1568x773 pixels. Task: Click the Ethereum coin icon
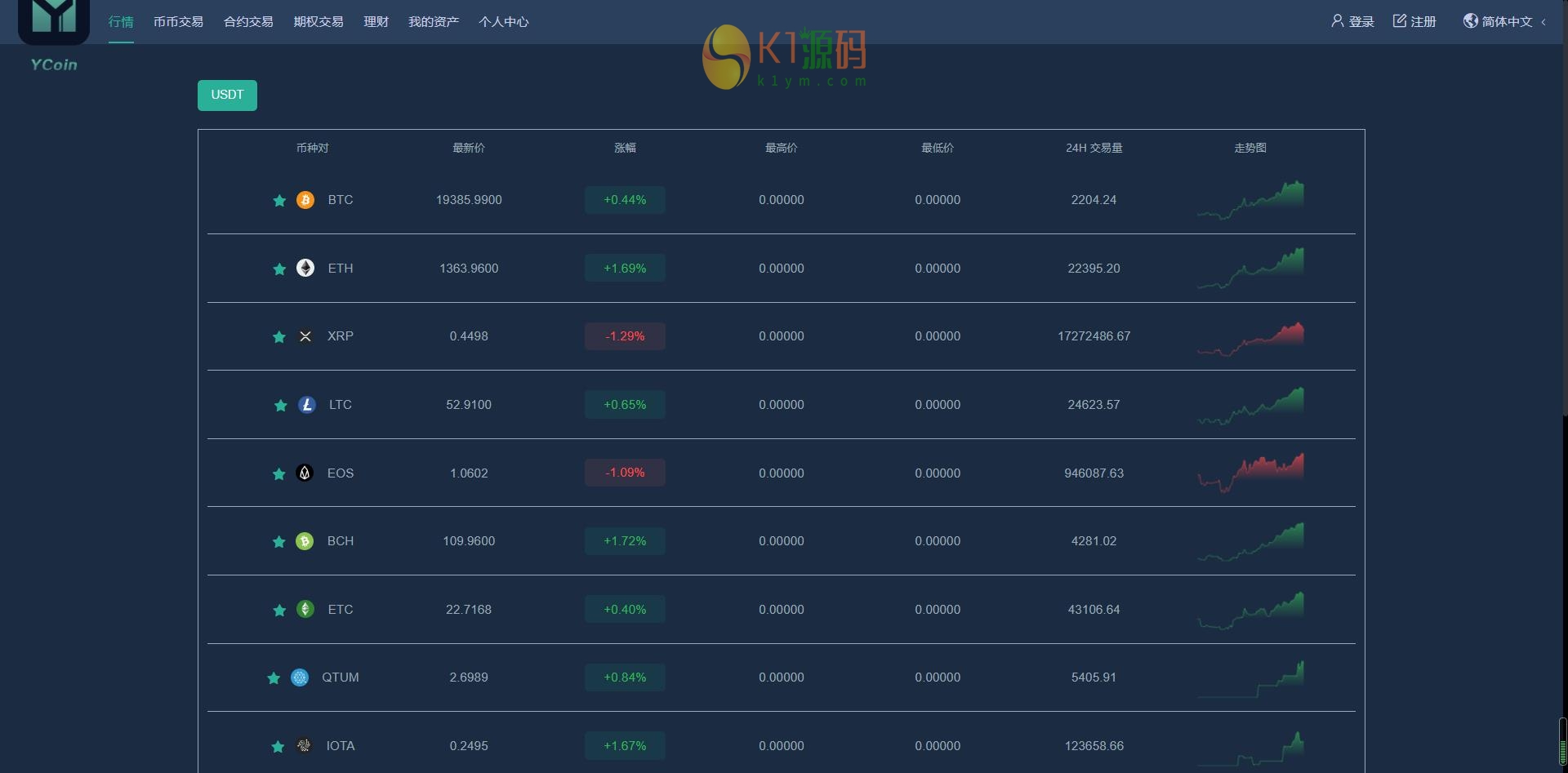point(305,269)
